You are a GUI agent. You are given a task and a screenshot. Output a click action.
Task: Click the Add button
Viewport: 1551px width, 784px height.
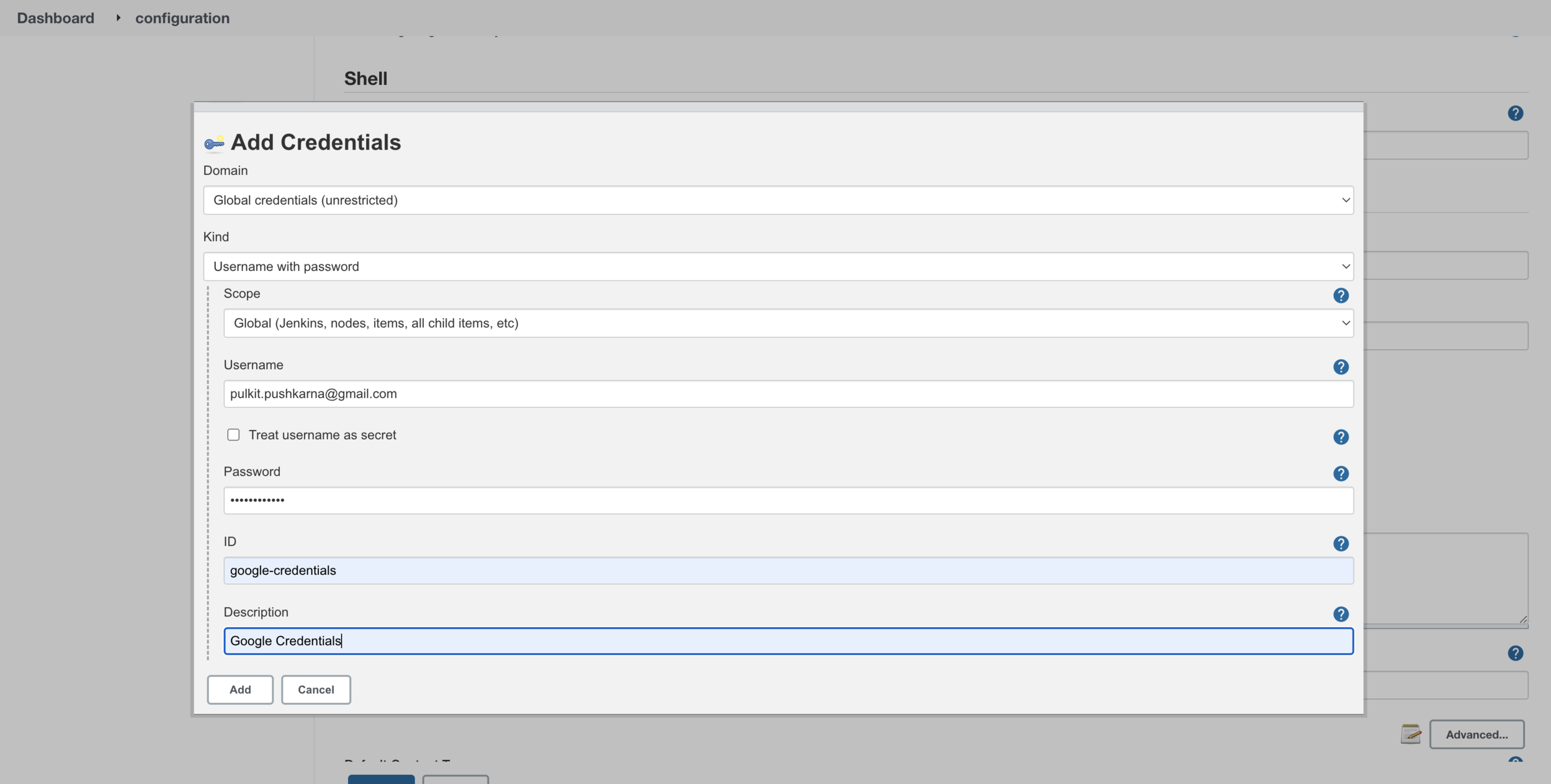coord(240,689)
